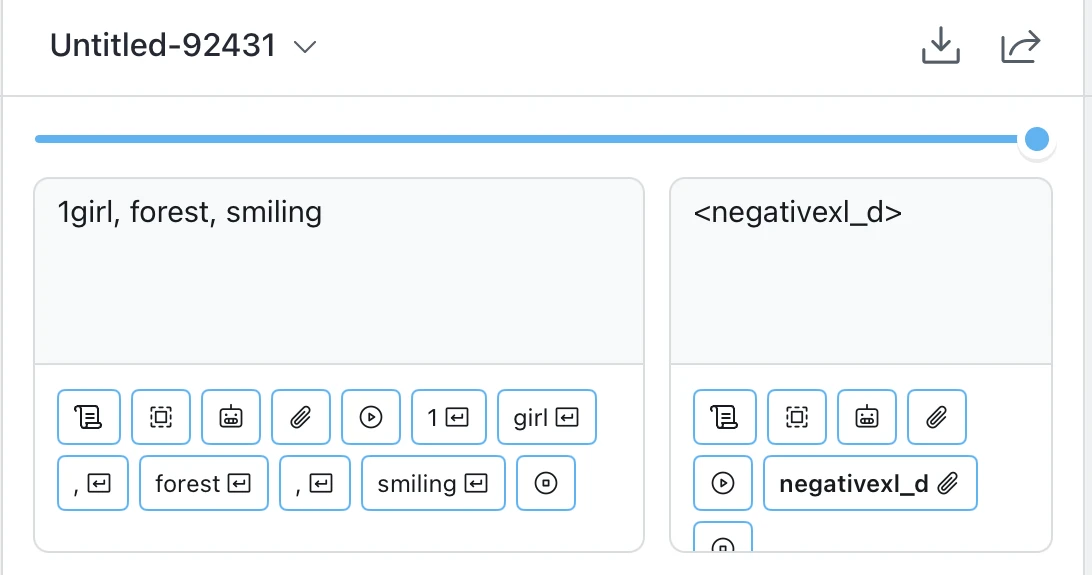Screen dimensions: 1092x575
Task: Click the play icon chip in the negative prompt
Action: [723, 484]
